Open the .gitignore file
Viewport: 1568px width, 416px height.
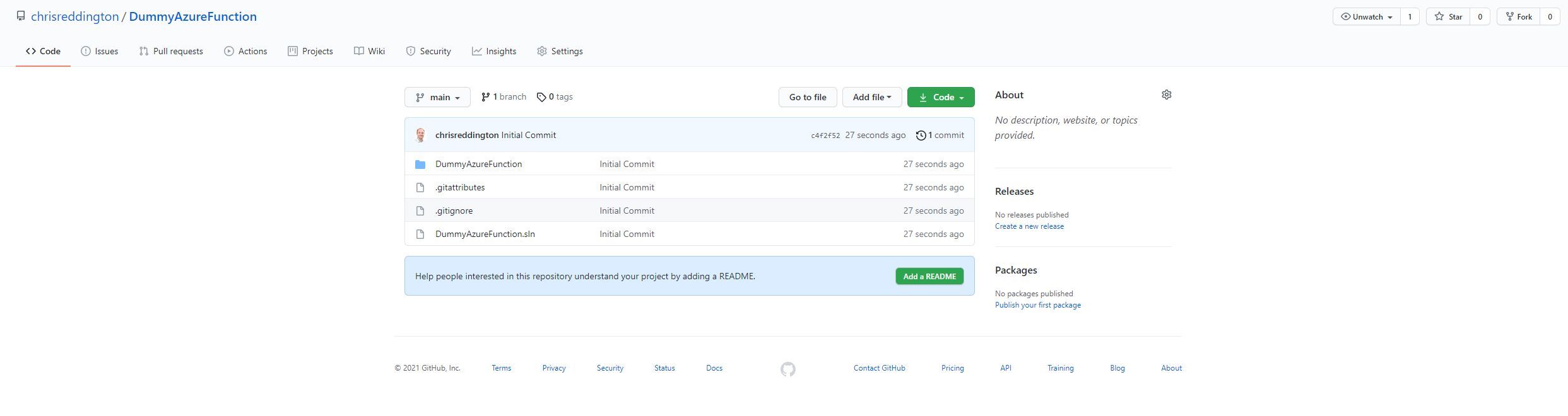click(454, 211)
